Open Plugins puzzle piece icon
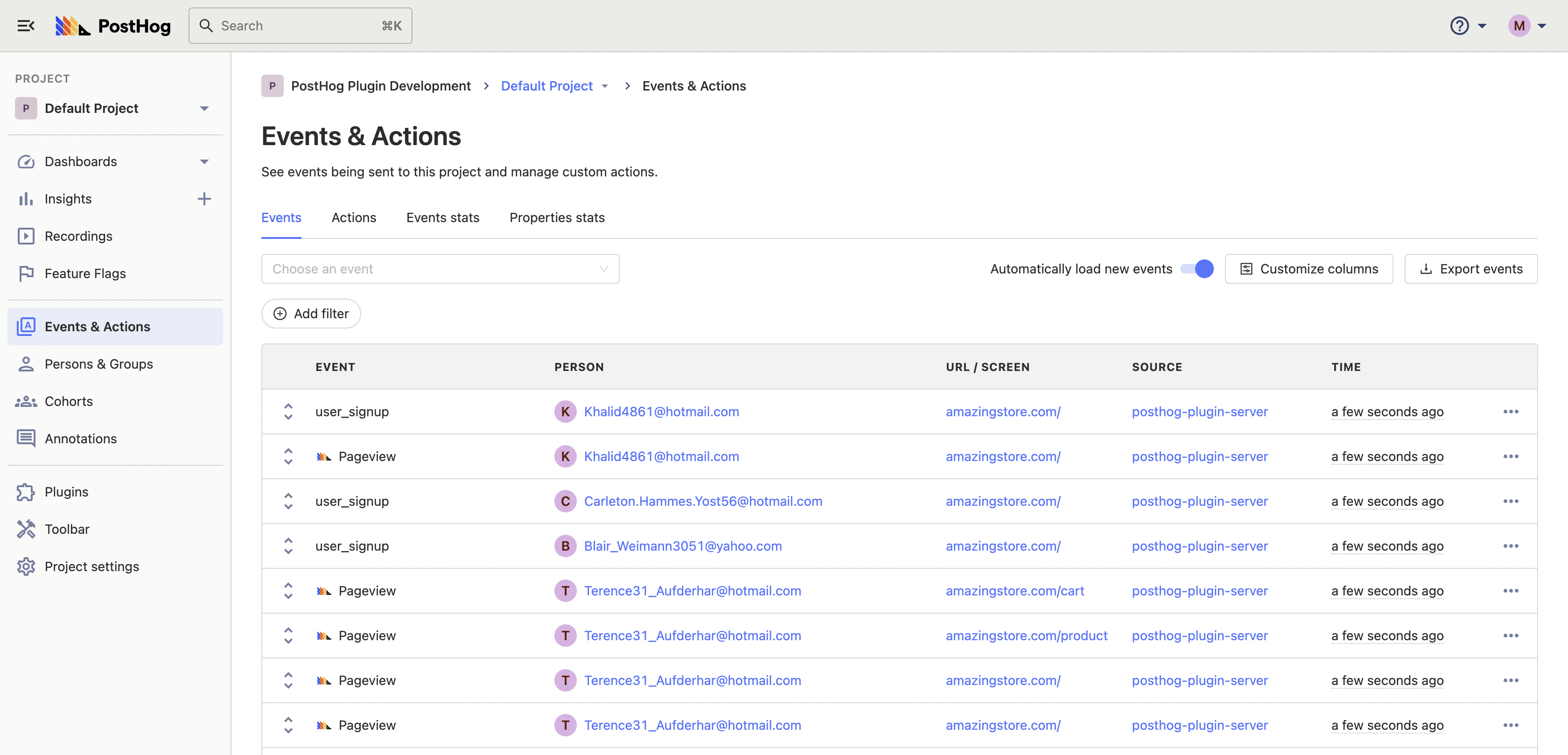The width and height of the screenshot is (1568, 755). tap(26, 492)
